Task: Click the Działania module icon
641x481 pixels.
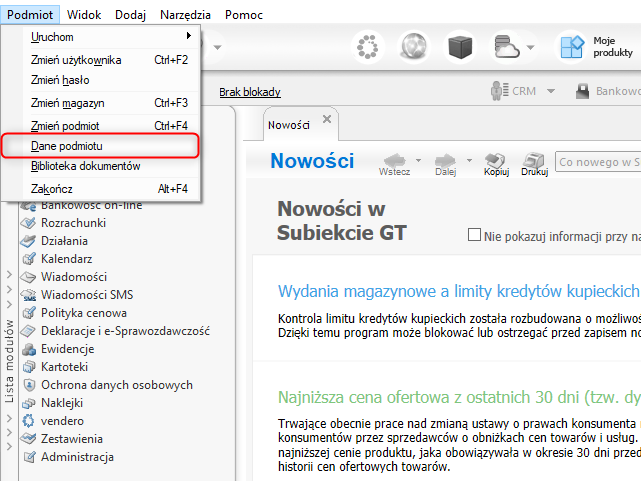Action: [29, 241]
